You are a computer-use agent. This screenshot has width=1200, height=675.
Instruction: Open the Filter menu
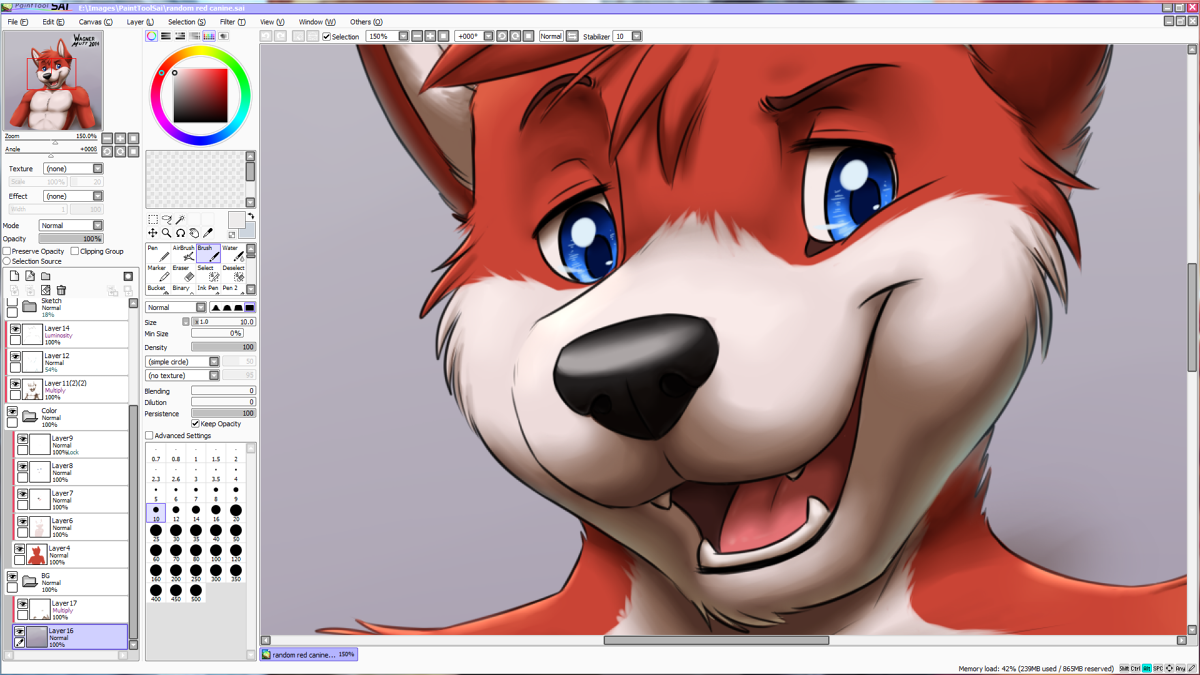(x=232, y=21)
